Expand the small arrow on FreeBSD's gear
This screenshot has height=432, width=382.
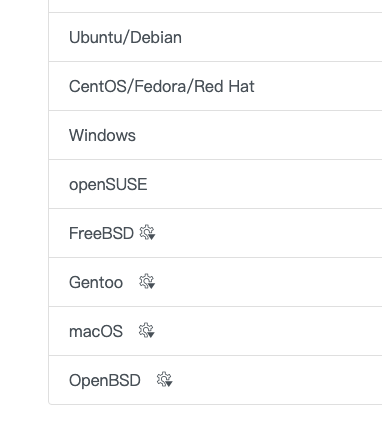click(x=152, y=237)
